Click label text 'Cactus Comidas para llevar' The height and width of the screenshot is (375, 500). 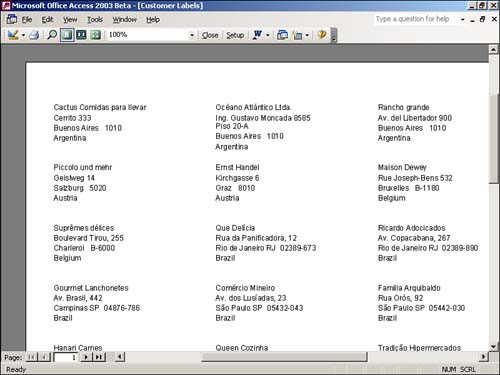coord(100,107)
